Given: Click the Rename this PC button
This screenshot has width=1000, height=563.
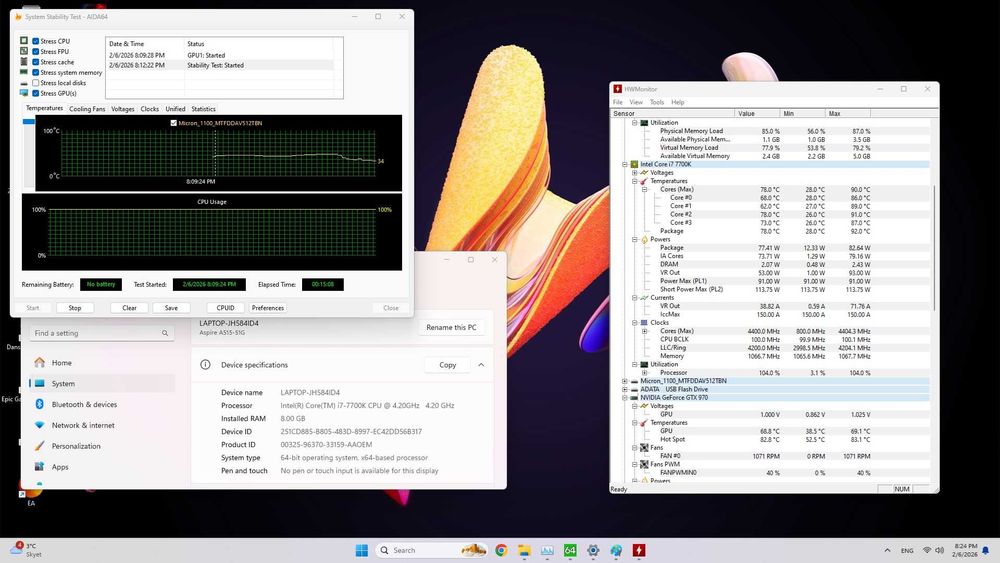Looking at the screenshot, I should point(451,327).
